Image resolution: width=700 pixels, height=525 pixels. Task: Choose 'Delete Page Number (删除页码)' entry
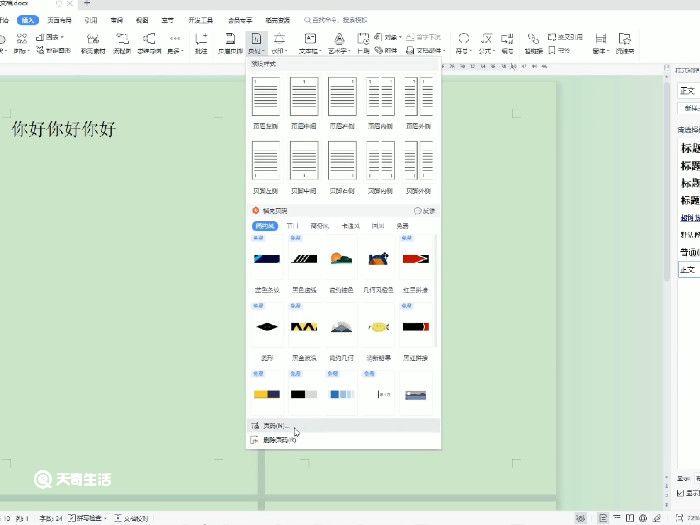tap(343, 440)
